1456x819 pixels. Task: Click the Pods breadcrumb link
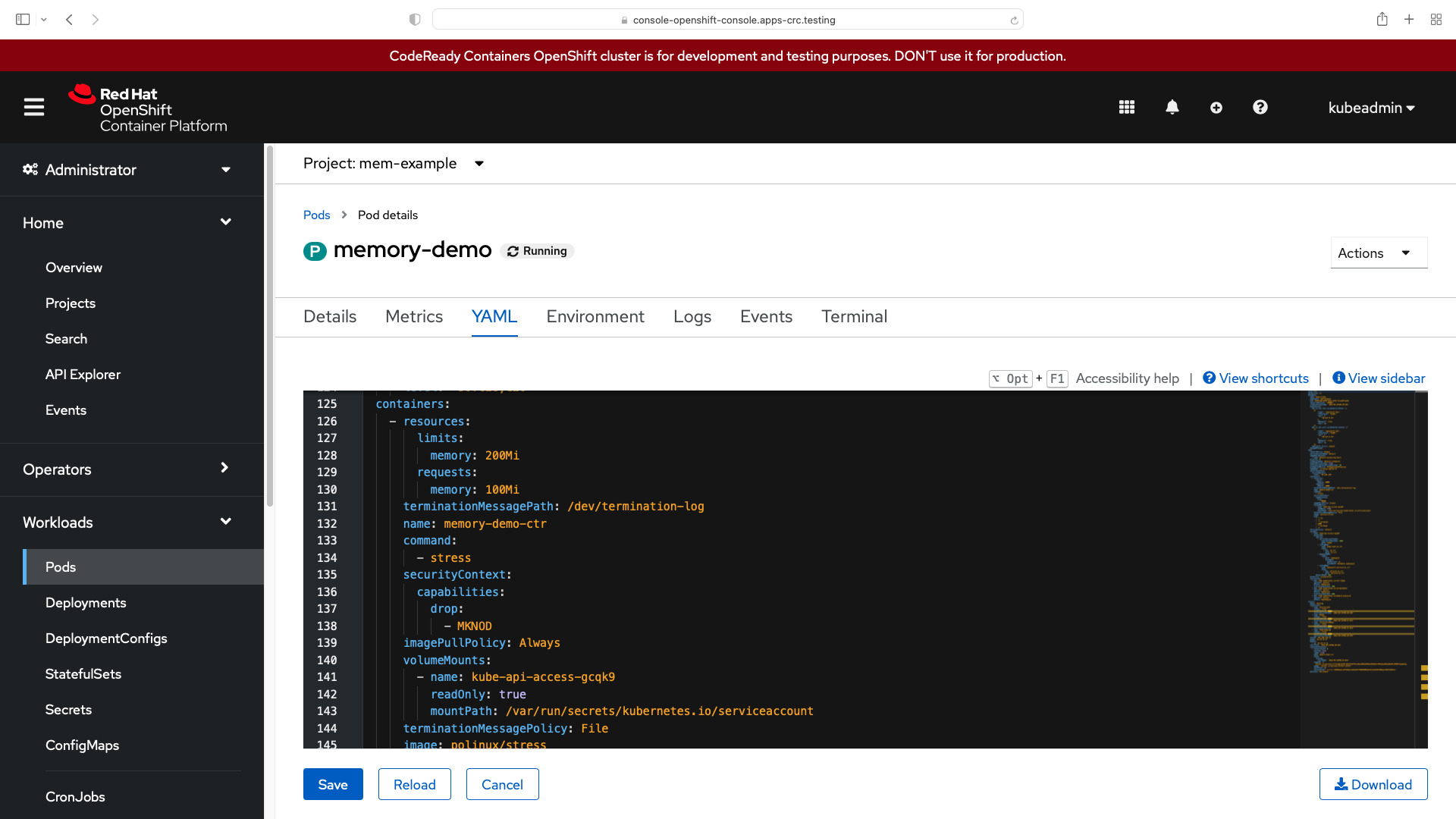pyautogui.click(x=316, y=215)
